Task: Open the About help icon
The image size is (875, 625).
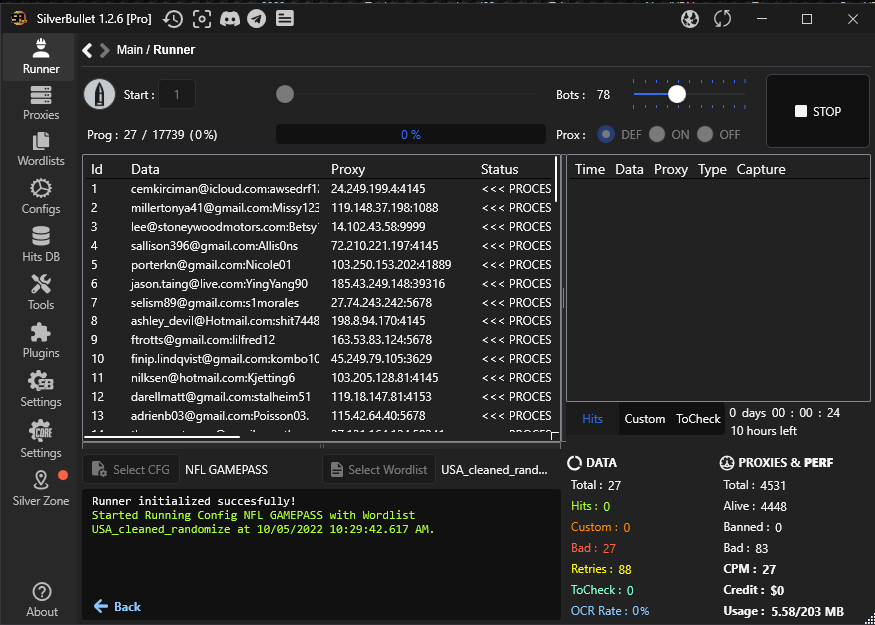Action: pyautogui.click(x=42, y=599)
